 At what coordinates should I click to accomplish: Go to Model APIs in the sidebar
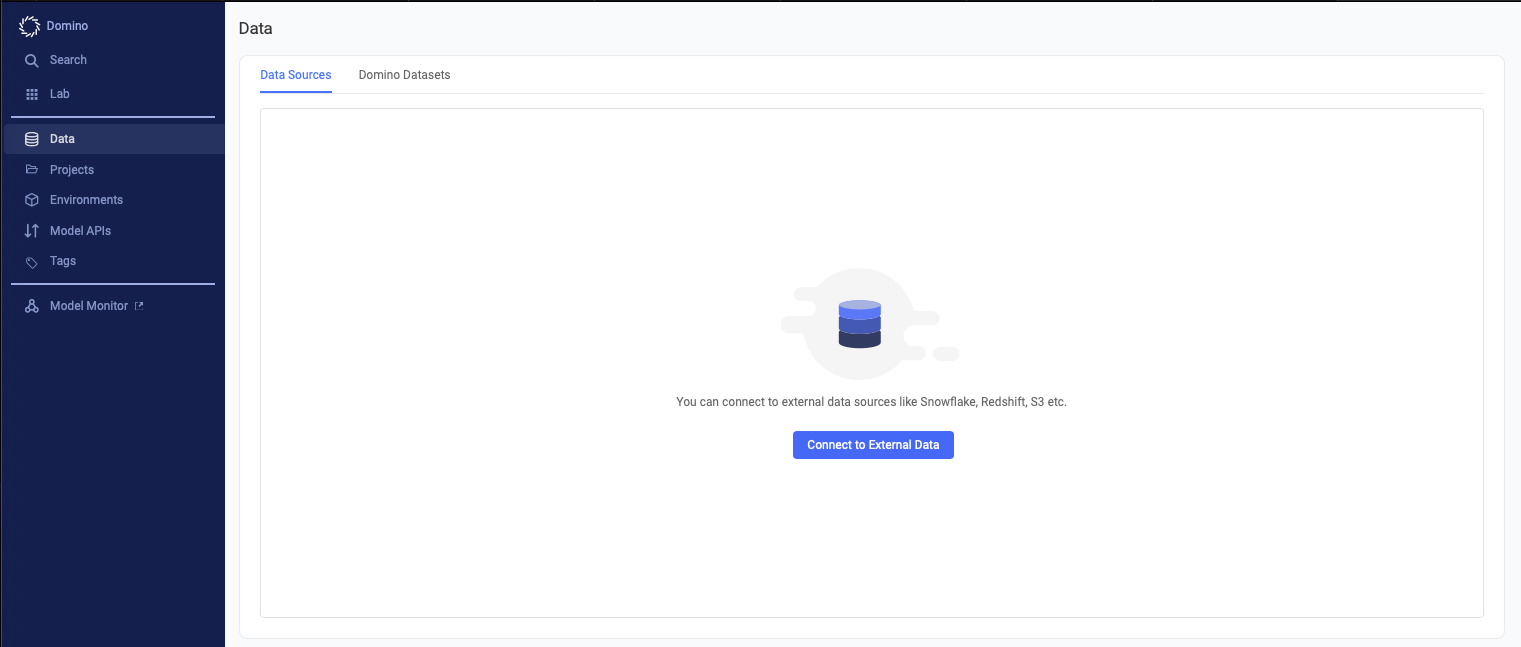80,230
